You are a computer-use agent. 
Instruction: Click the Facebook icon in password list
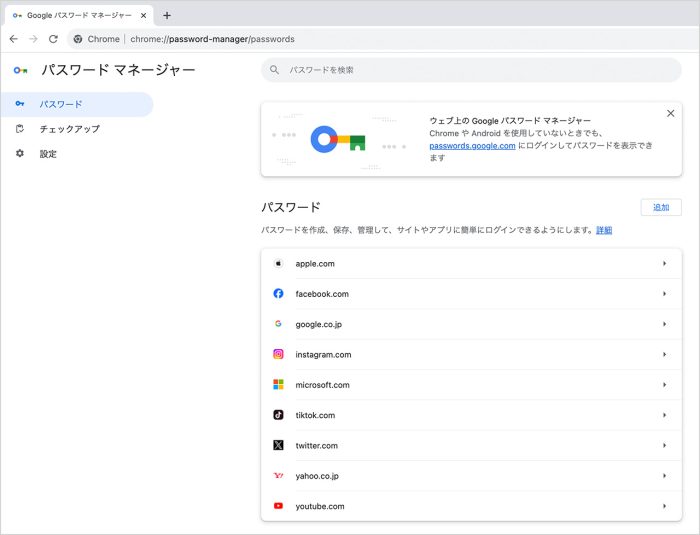pyautogui.click(x=278, y=294)
